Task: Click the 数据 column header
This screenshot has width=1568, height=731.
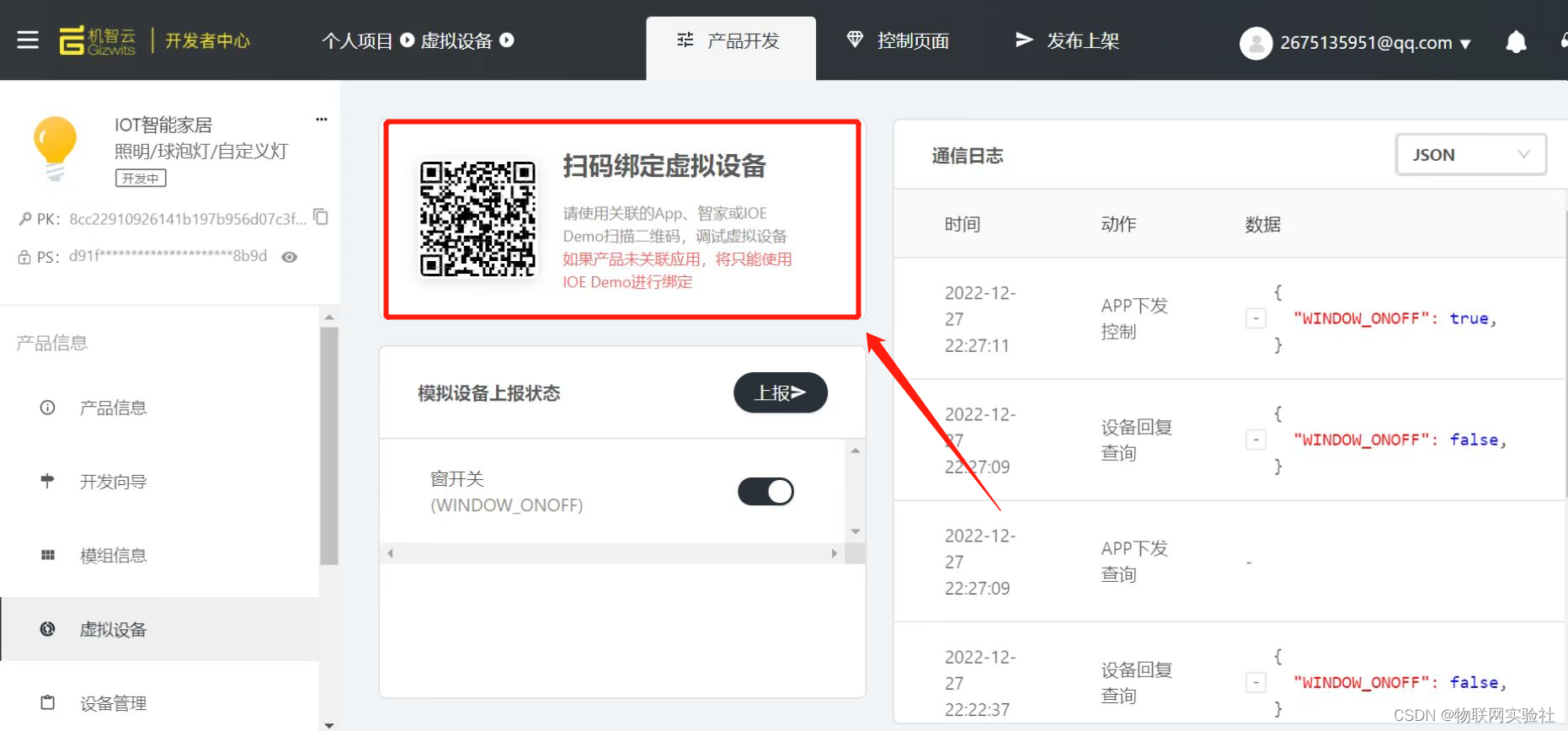Action: pos(1263,224)
